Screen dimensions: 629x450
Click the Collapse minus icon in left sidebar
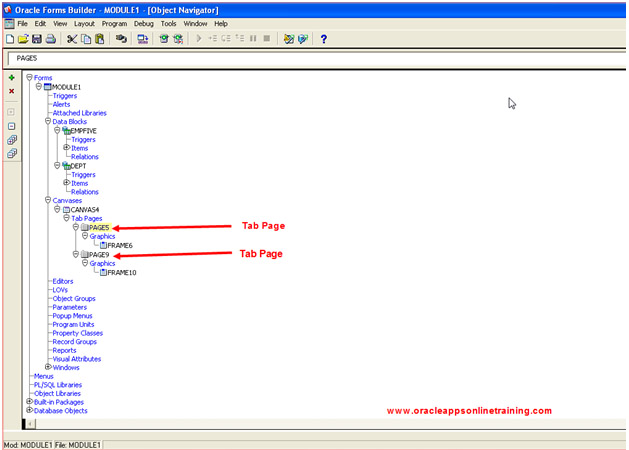point(11,126)
